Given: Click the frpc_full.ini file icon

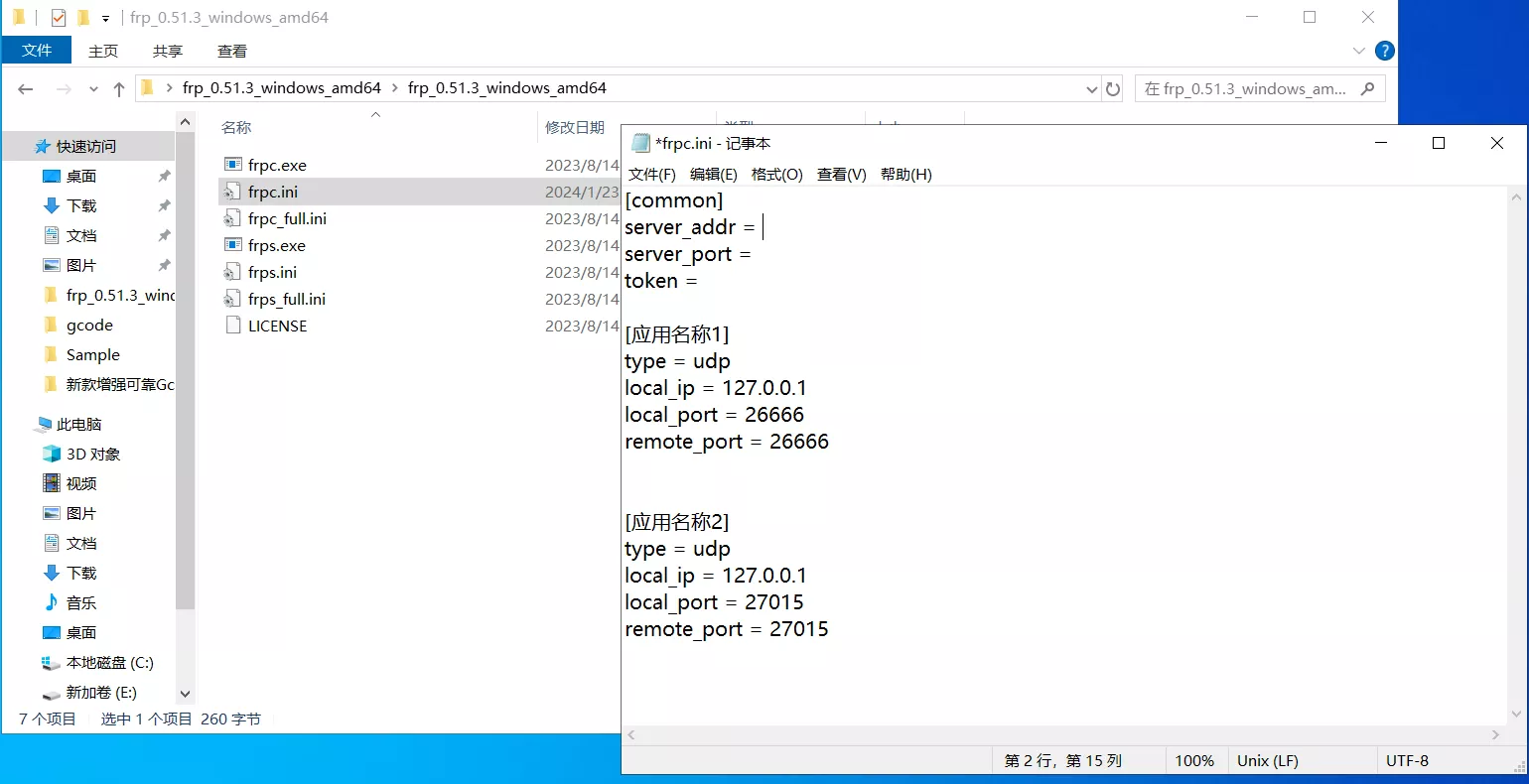Looking at the screenshot, I should point(233,218).
